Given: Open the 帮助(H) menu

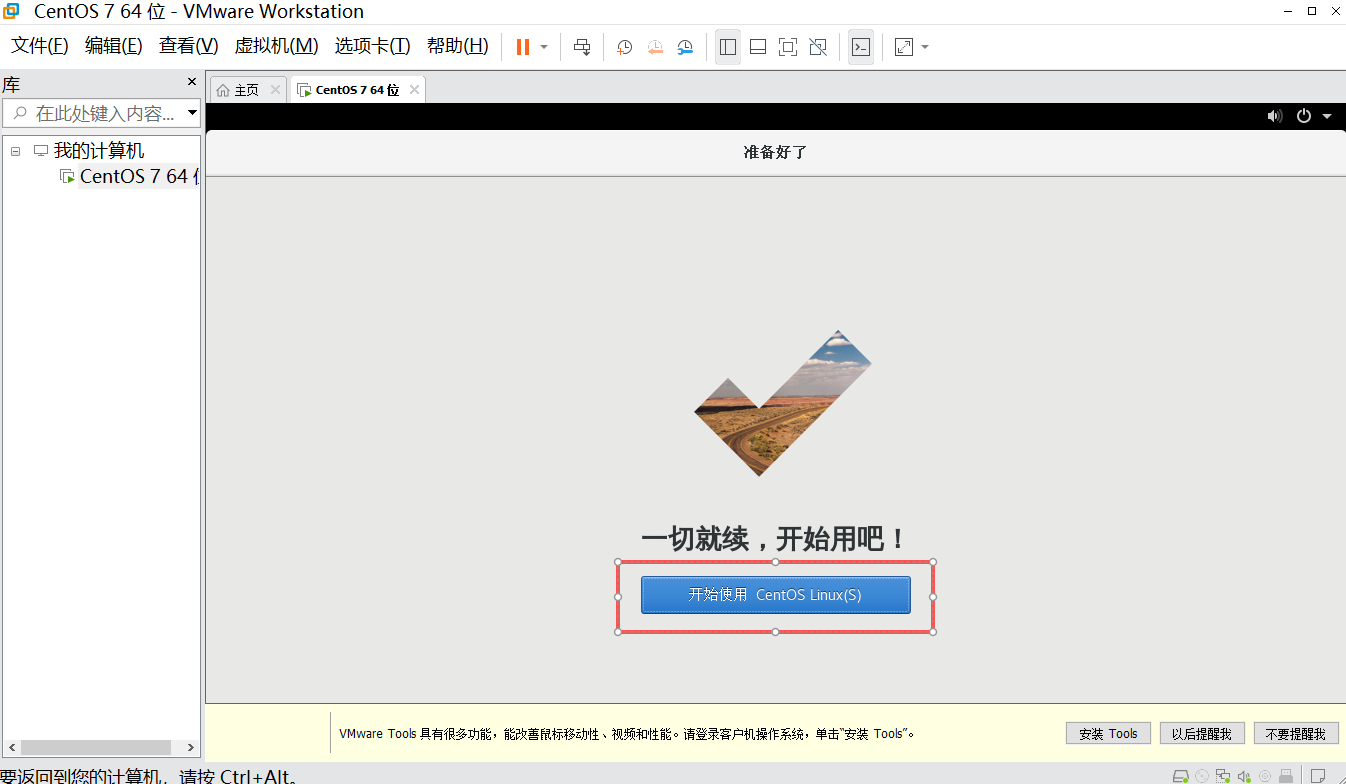Looking at the screenshot, I should click(x=457, y=46).
